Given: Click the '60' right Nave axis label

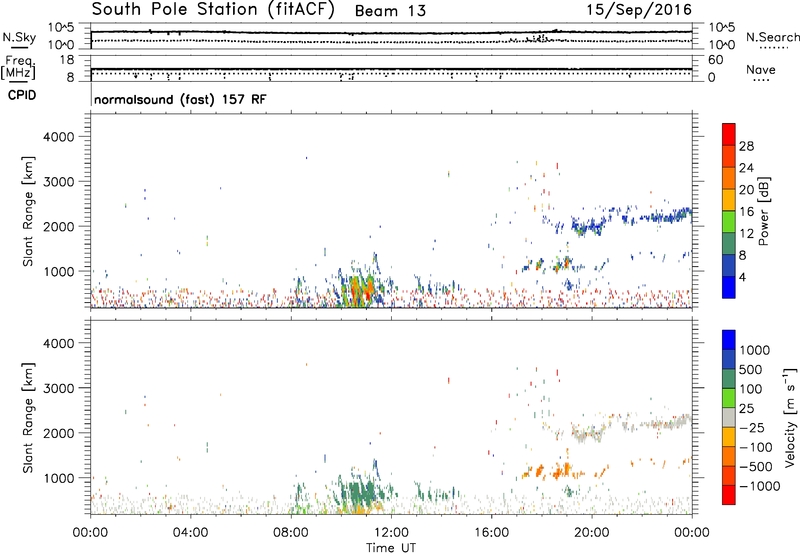Looking at the screenshot, I should click(x=716, y=60).
